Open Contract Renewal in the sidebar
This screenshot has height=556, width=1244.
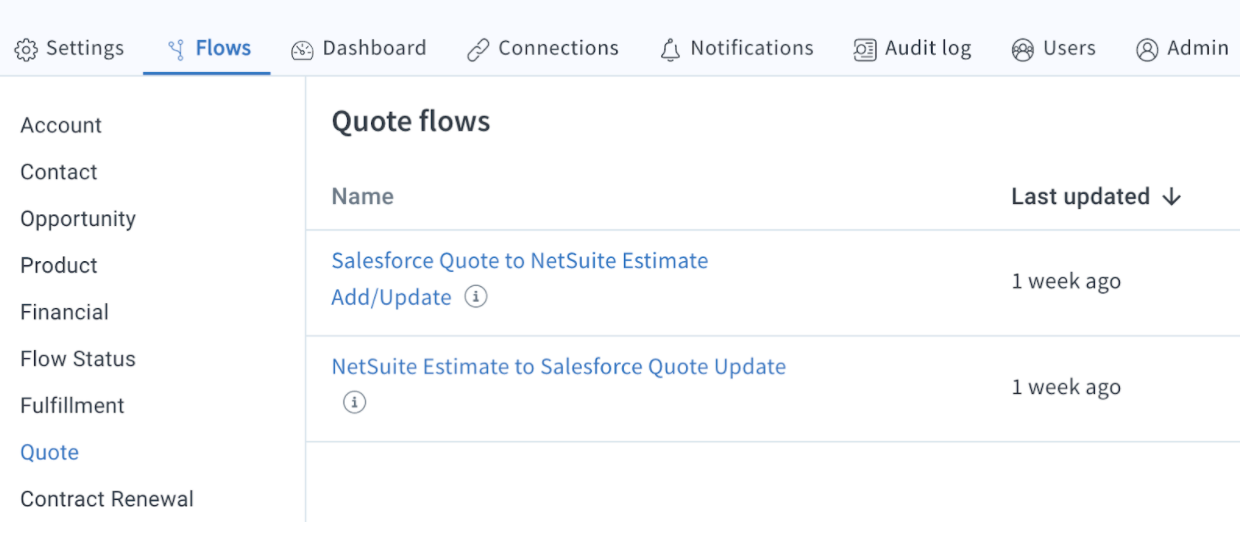pos(107,499)
